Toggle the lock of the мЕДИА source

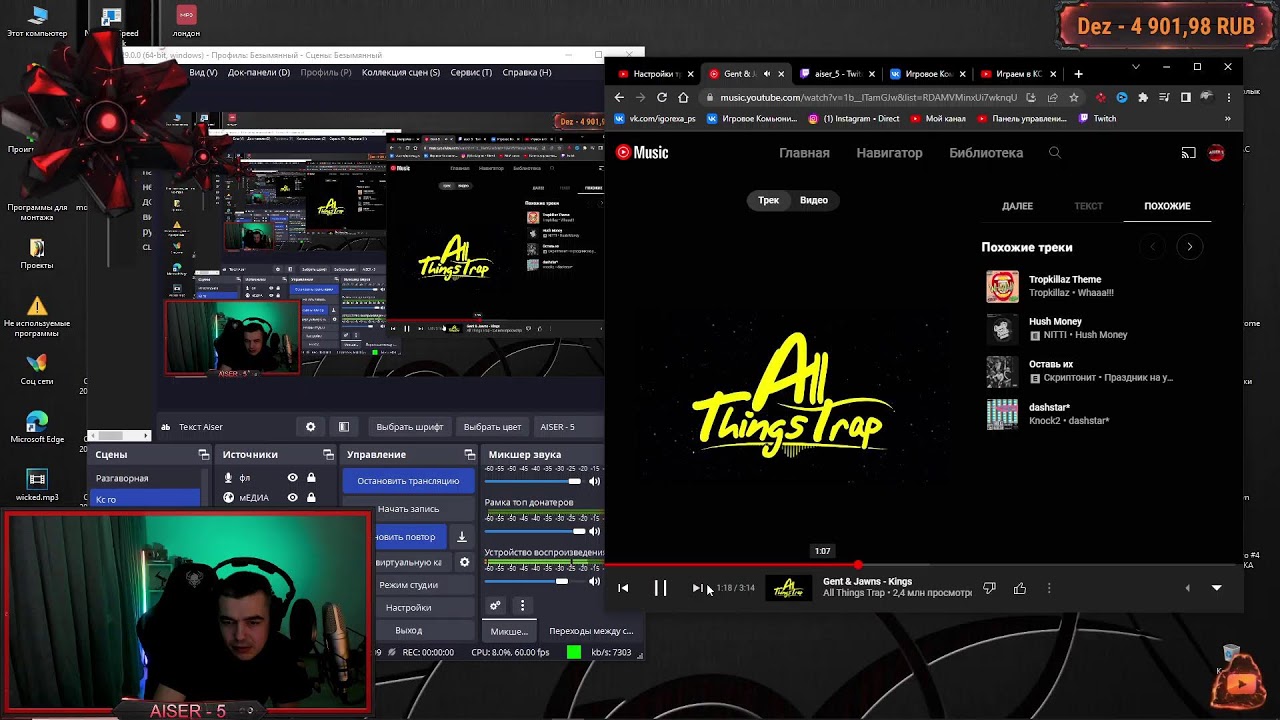tap(311, 497)
